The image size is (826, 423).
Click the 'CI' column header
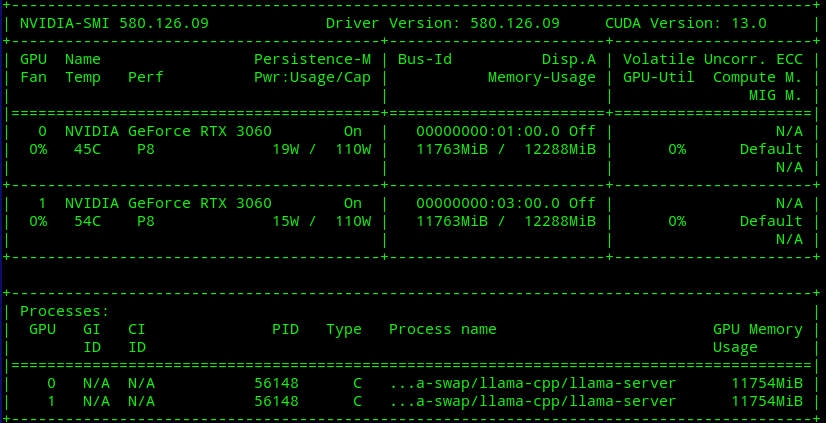pos(136,330)
